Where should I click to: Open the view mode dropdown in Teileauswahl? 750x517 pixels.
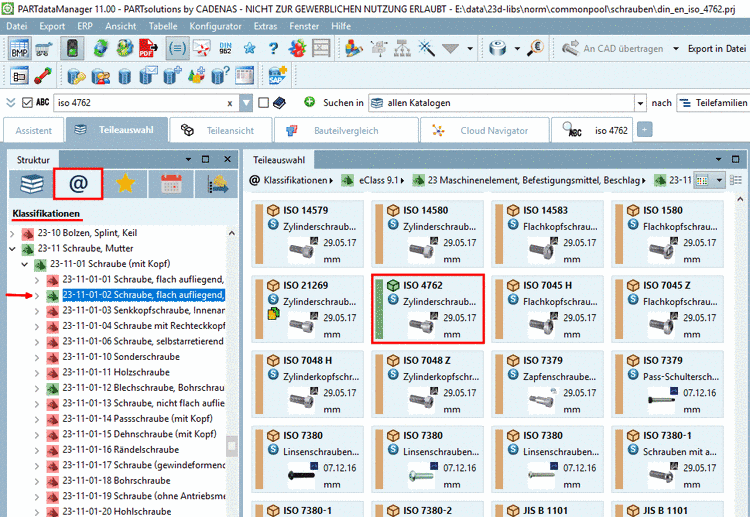(719, 180)
